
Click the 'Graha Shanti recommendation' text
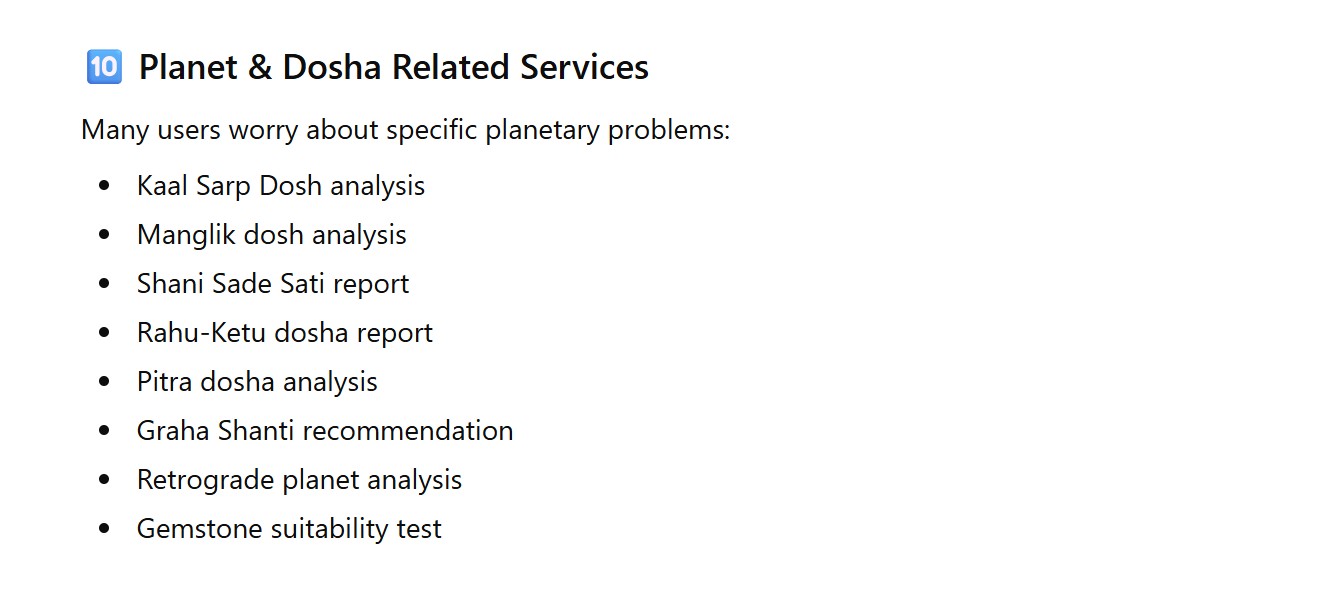[325, 431]
